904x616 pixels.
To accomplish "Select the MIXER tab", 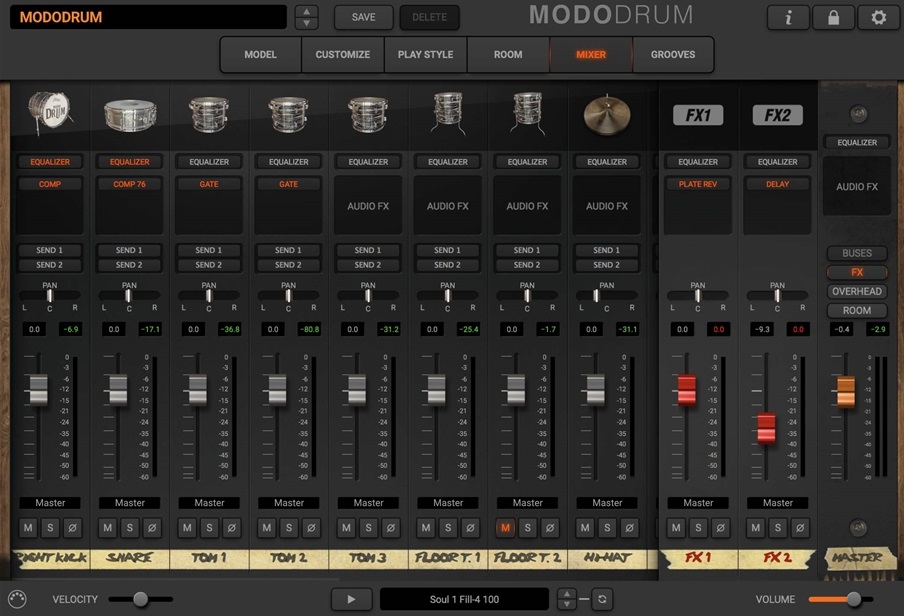I will (x=591, y=54).
